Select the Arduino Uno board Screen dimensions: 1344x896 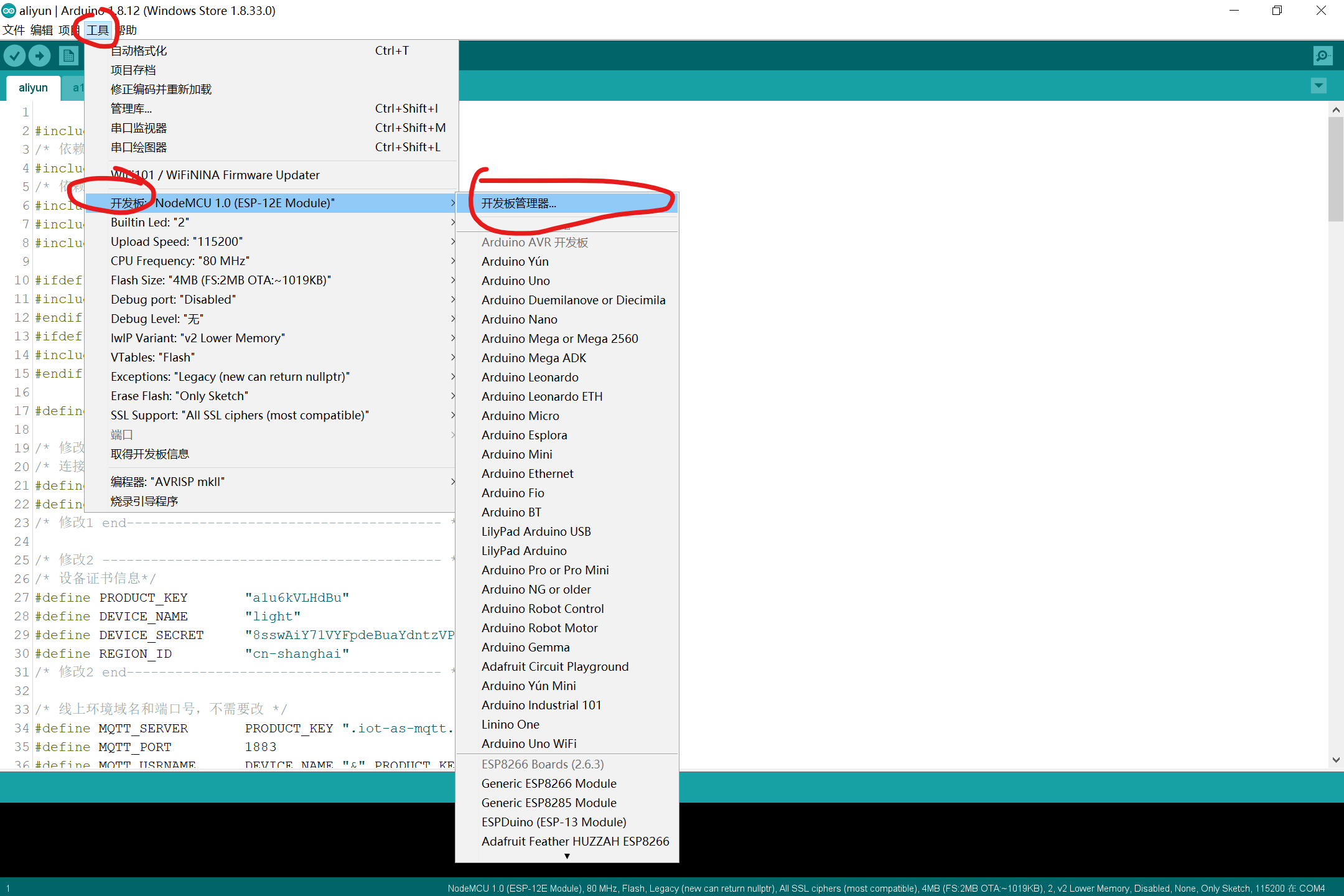pos(515,281)
